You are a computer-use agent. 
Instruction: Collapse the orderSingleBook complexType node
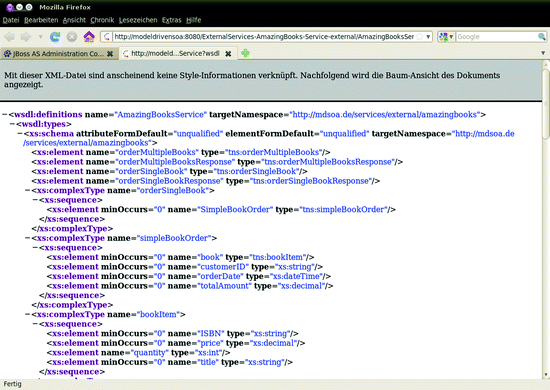coord(28,190)
